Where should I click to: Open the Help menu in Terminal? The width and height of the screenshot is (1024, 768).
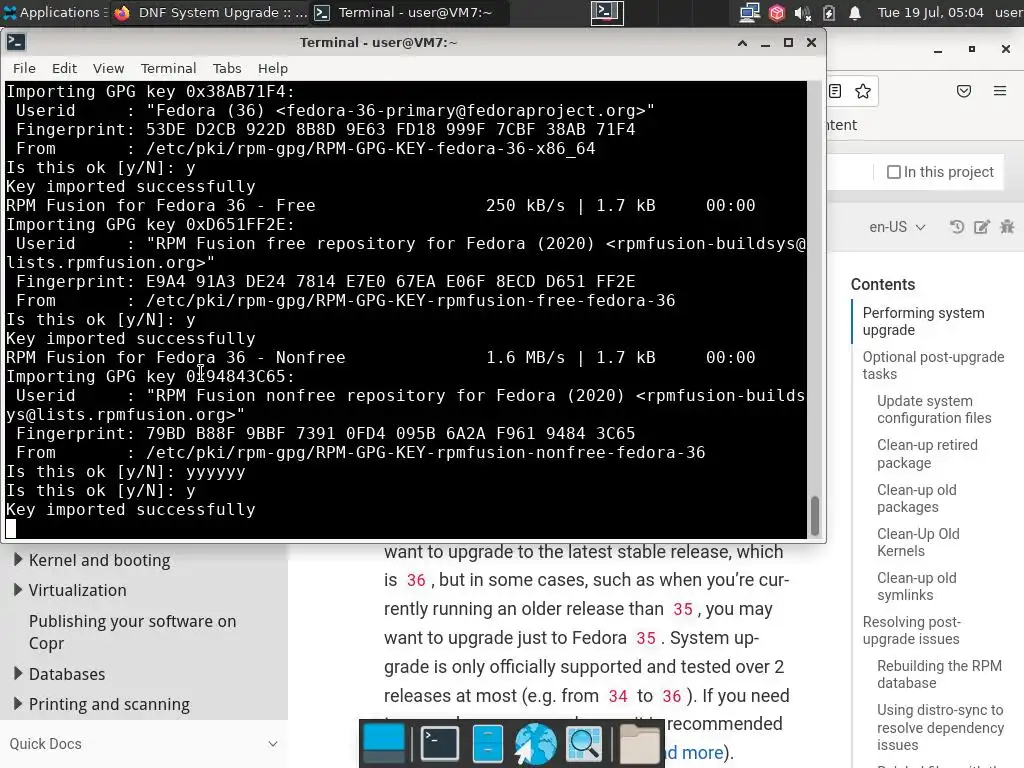[272, 68]
